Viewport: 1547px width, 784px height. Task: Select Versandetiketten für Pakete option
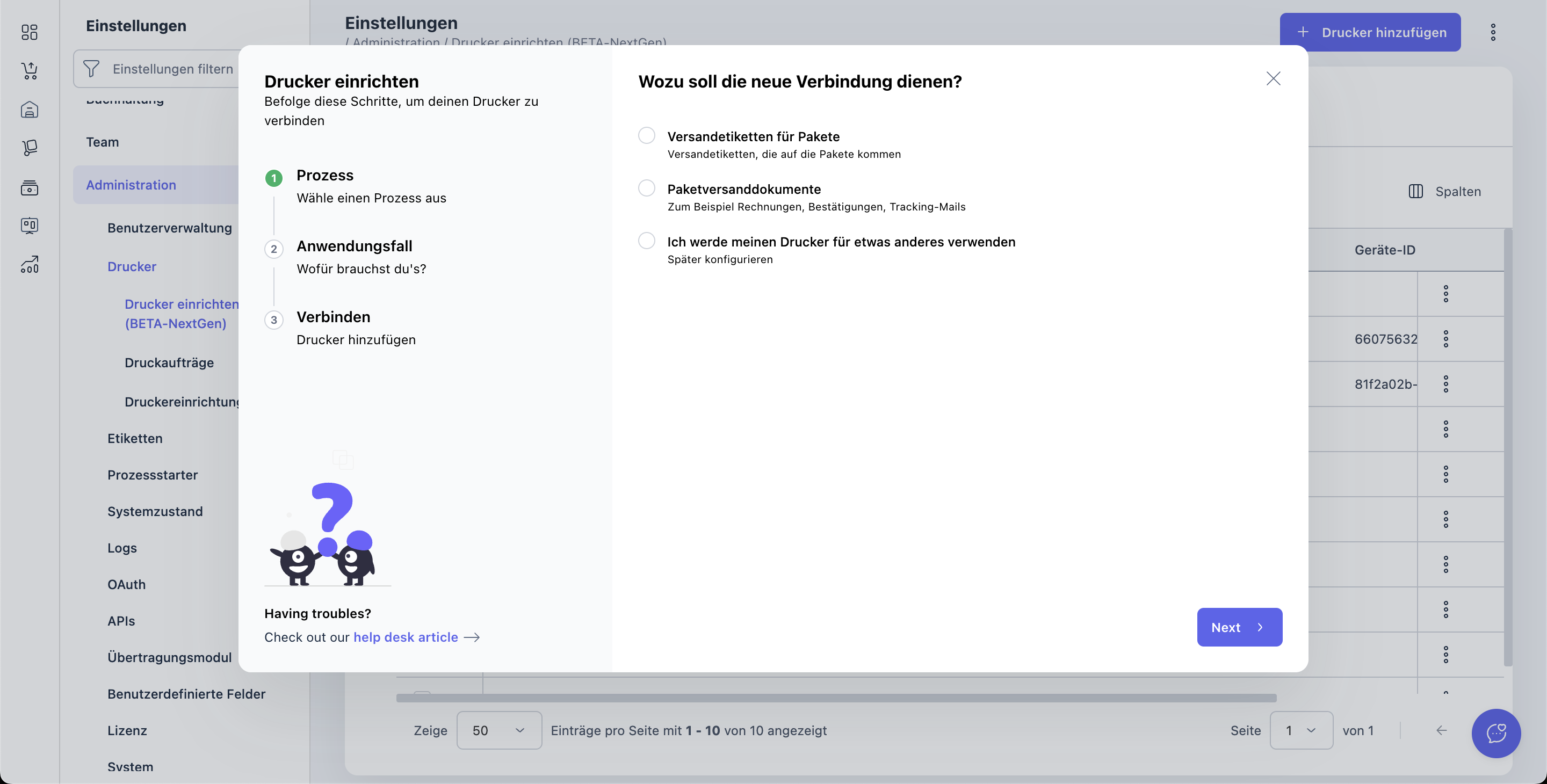646,136
